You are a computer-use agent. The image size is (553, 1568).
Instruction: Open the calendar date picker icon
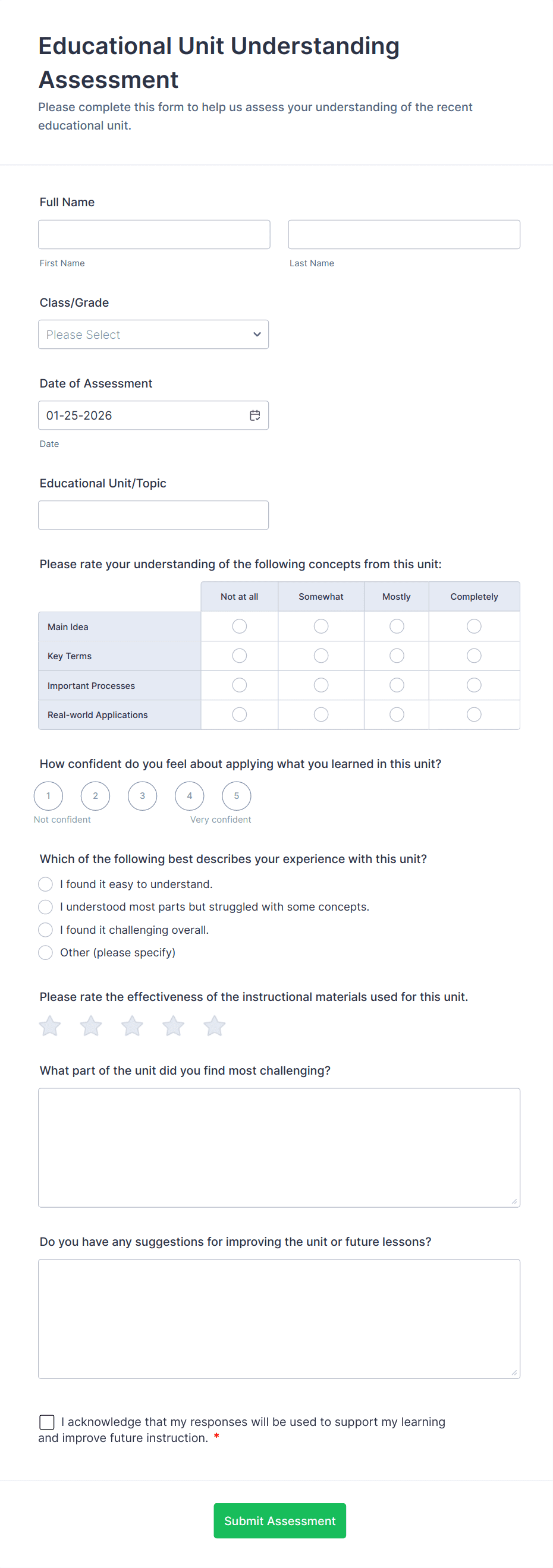[x=254, y=415]
